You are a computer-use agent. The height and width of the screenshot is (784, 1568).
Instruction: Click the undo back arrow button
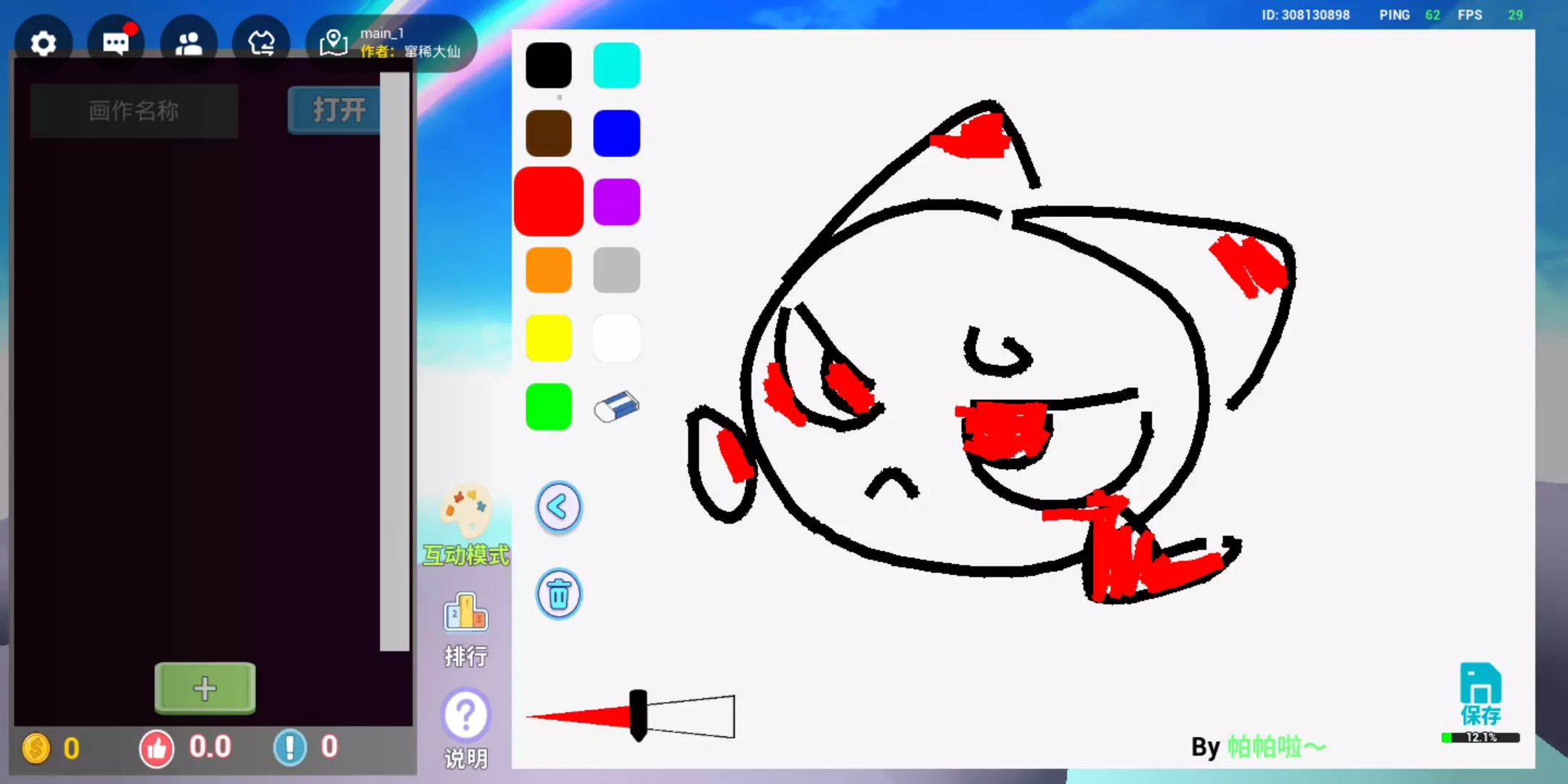pos(558,507)
